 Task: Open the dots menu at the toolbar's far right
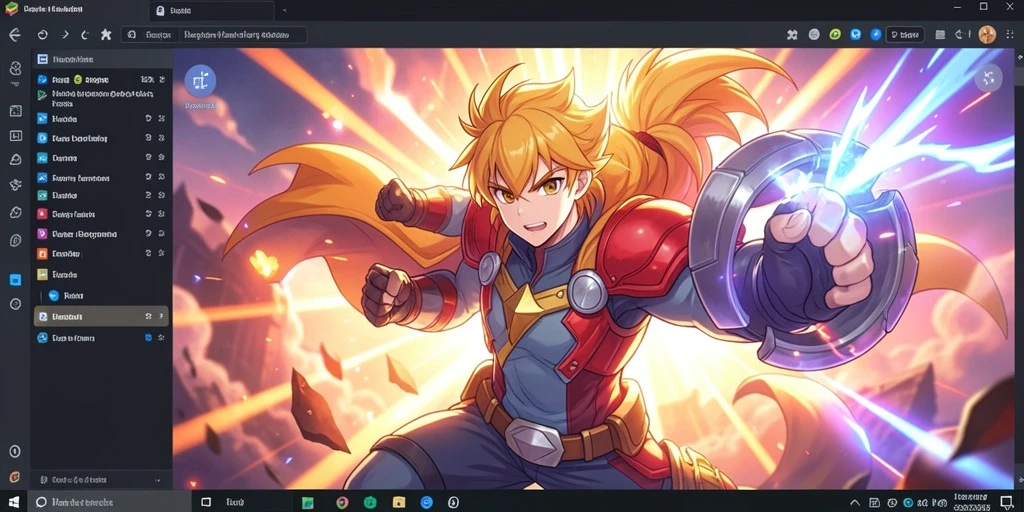[x=1010, y=35]
